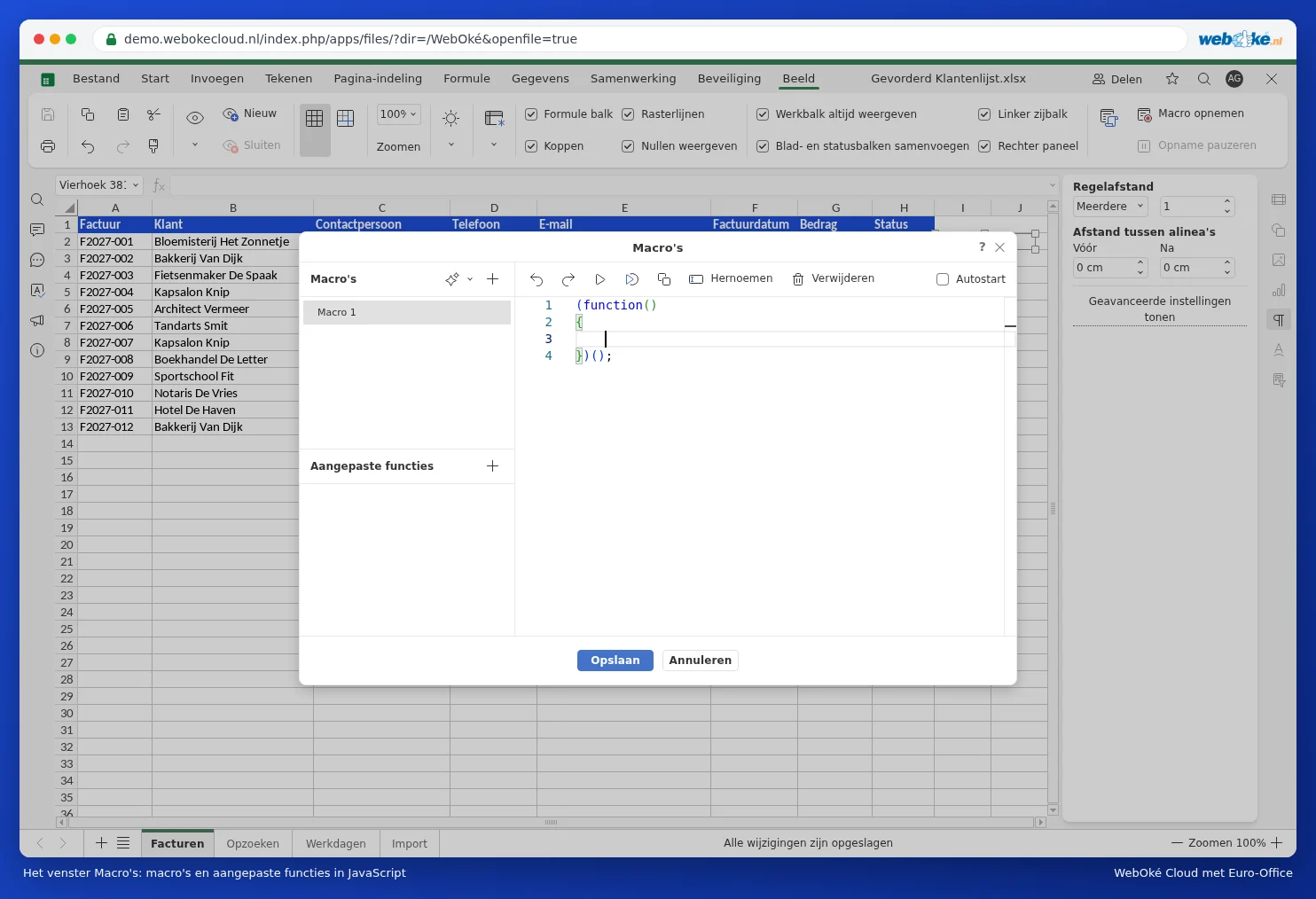This screenshot has width=1316, height=899.
Task: Click the cut scissors icon
Action: [154, 114]
